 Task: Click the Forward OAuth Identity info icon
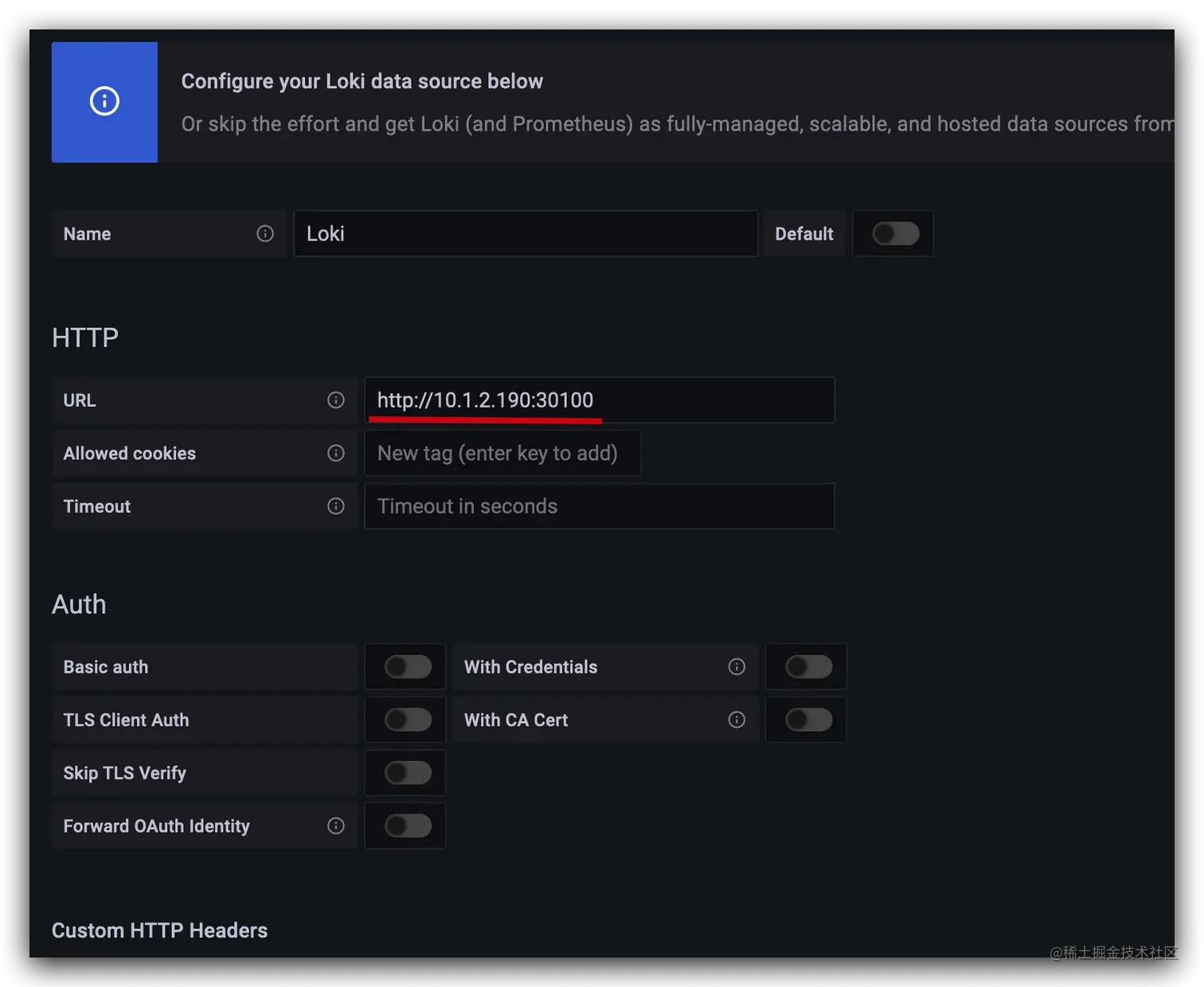click(x=336, y=825)
